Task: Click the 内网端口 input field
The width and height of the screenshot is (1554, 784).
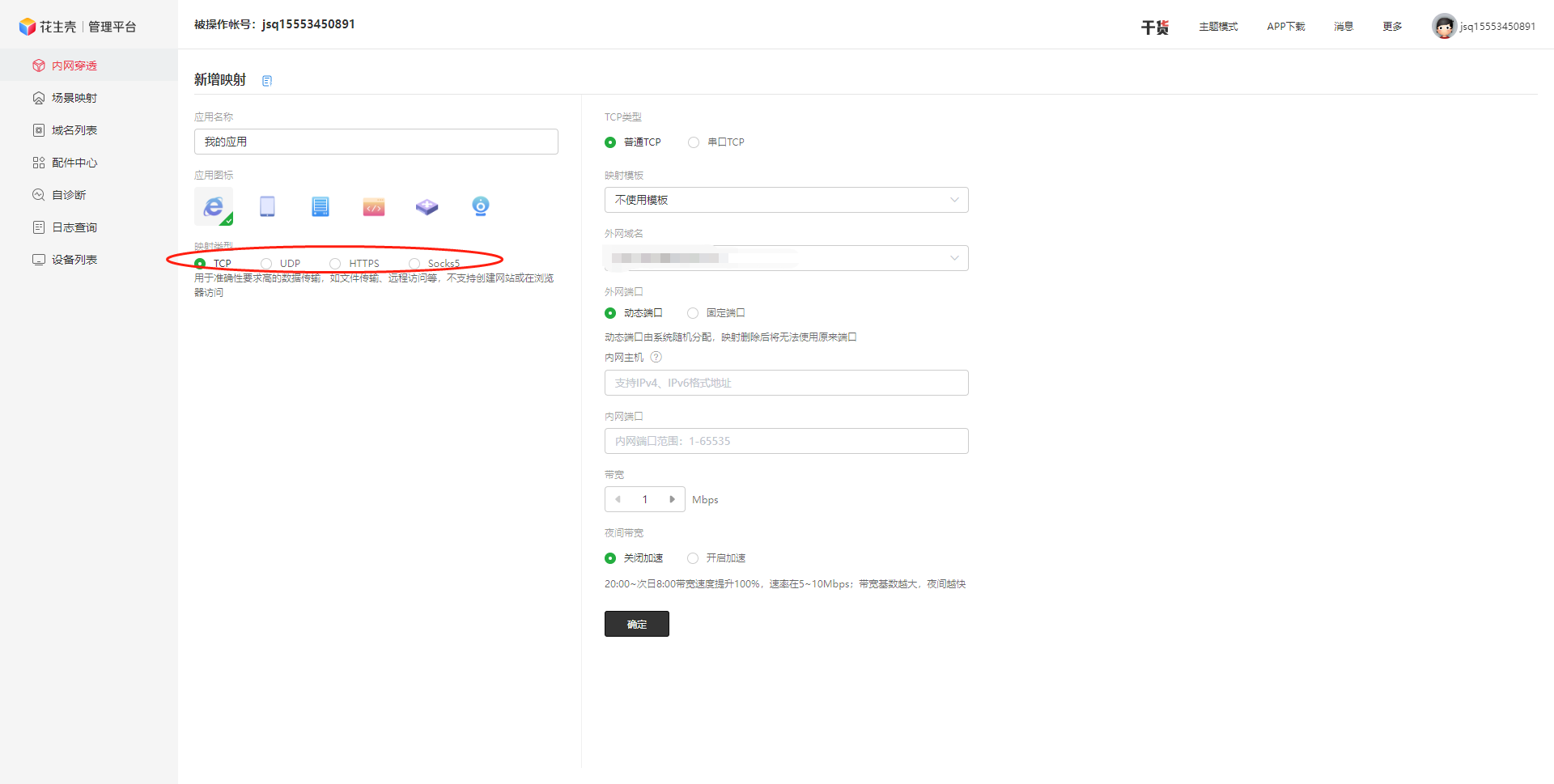Action: [x=786, y=441]
